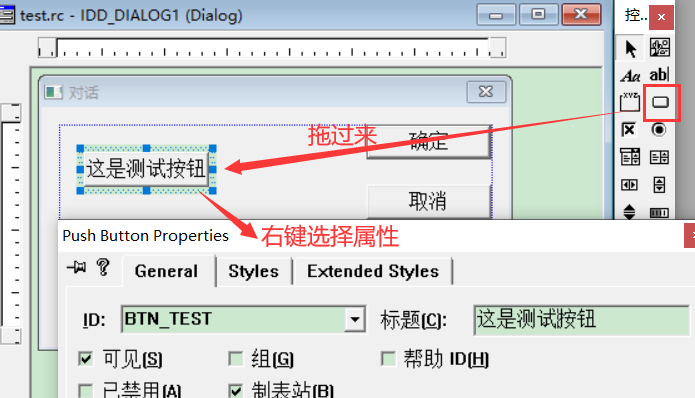Switch to the Styles tab
This screenshot has width=695, height=398.
[x=254, y=271]
